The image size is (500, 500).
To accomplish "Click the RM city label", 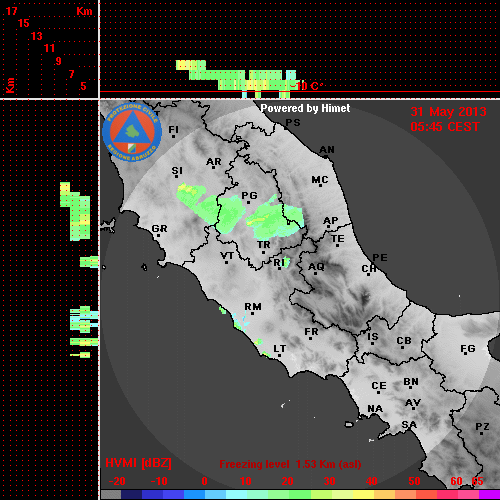I will click(253, 307).
